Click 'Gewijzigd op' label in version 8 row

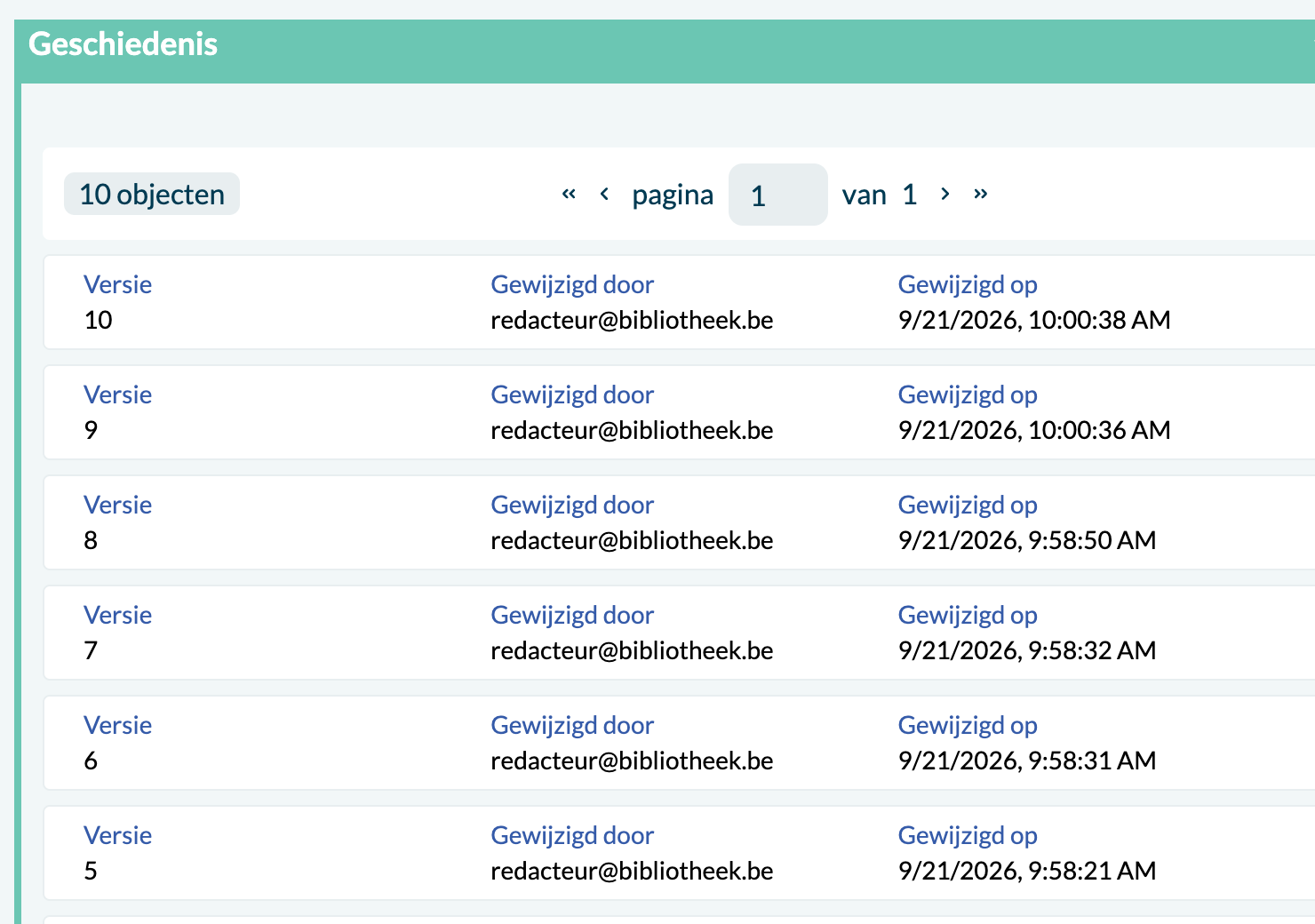968,505
